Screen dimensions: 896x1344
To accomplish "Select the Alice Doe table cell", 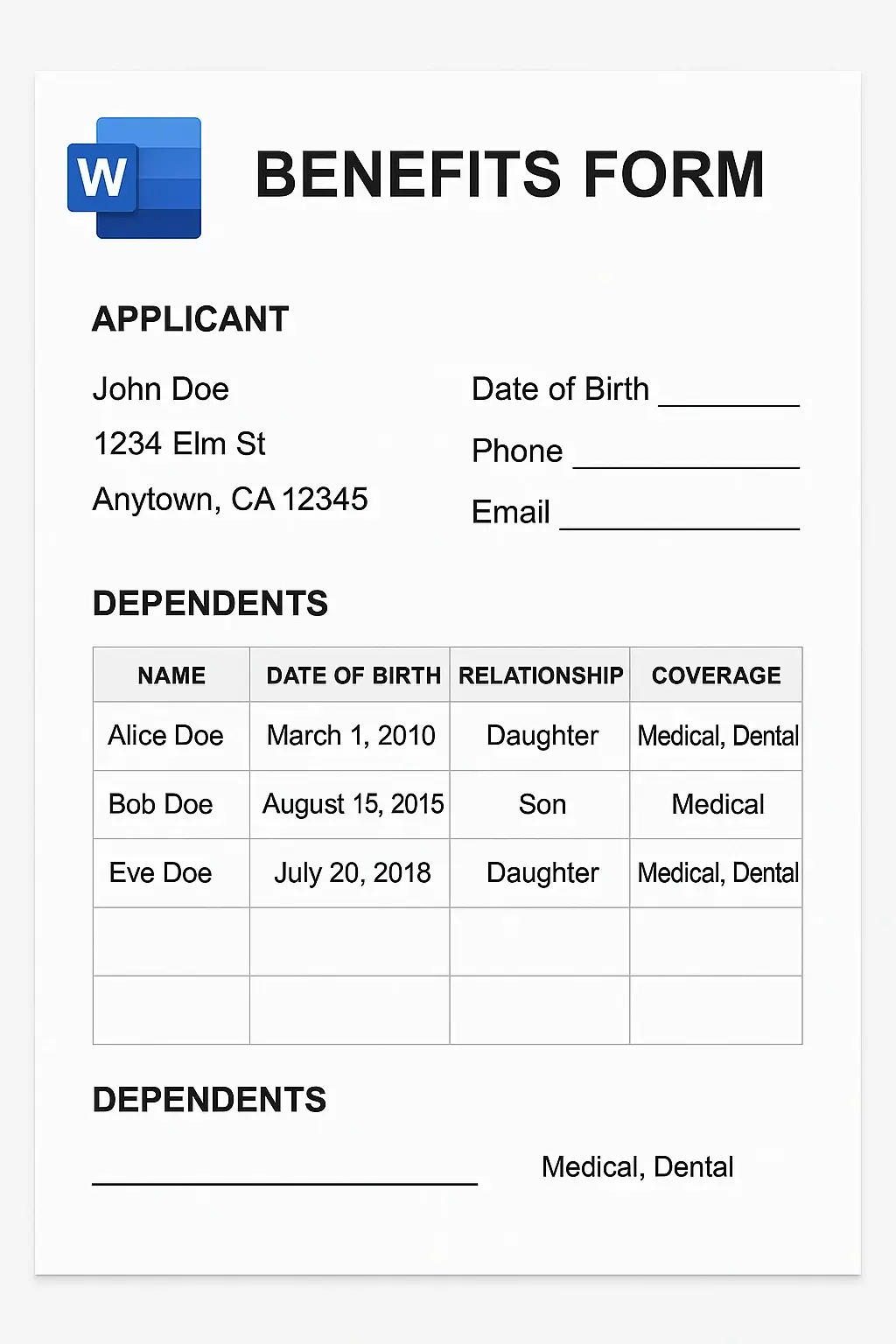I will coord(171,736).
